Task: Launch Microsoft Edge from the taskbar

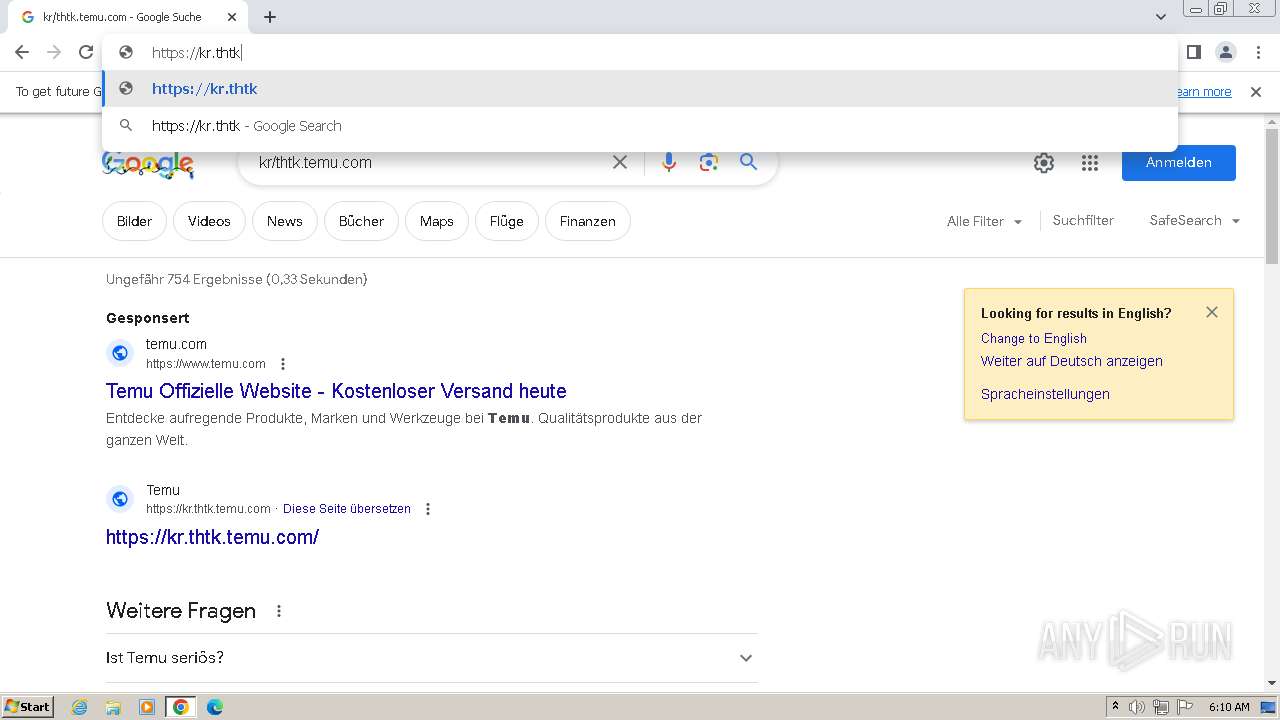Action: 215,707
